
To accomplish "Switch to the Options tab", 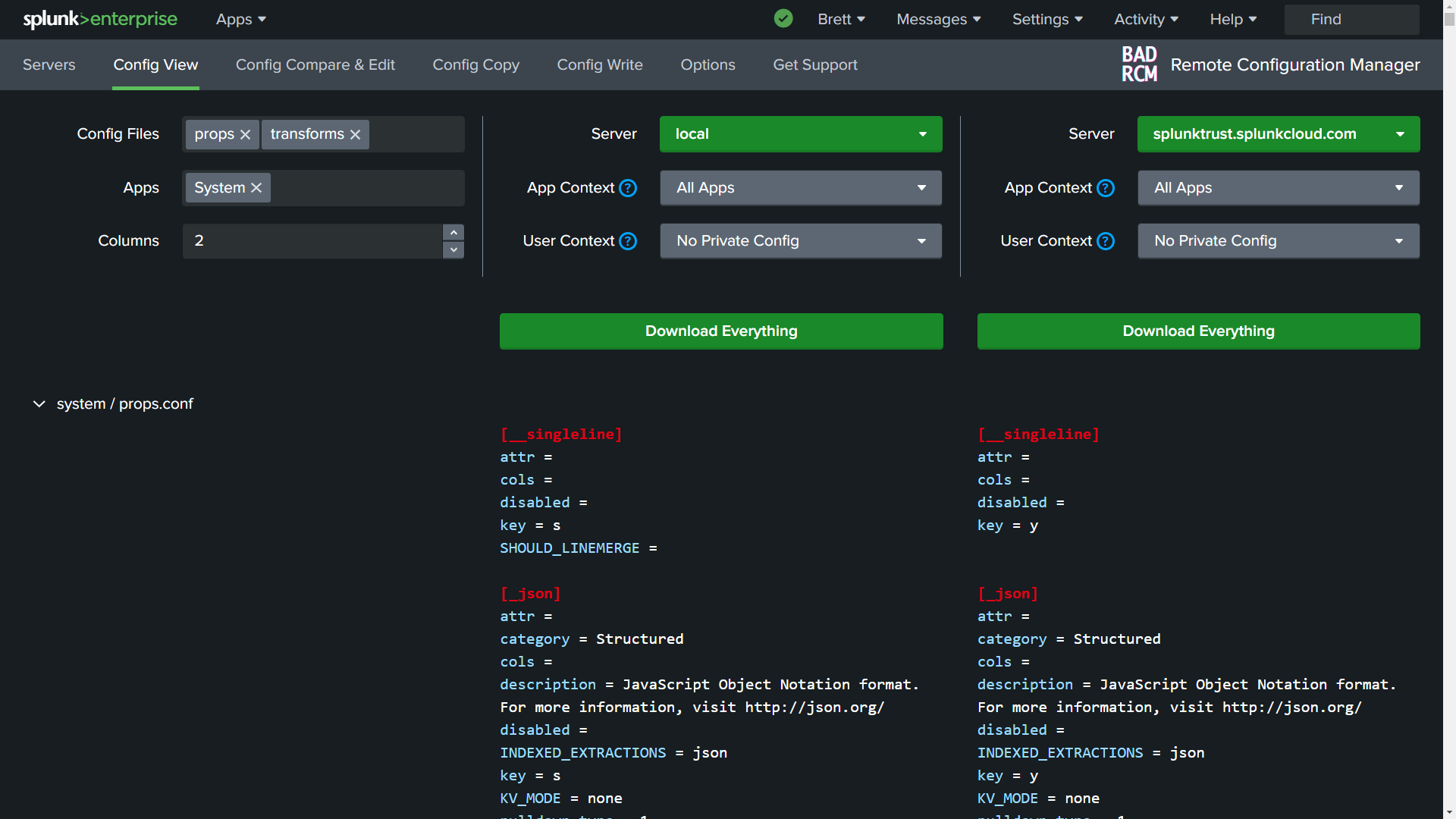I will (x=708, y=64).
